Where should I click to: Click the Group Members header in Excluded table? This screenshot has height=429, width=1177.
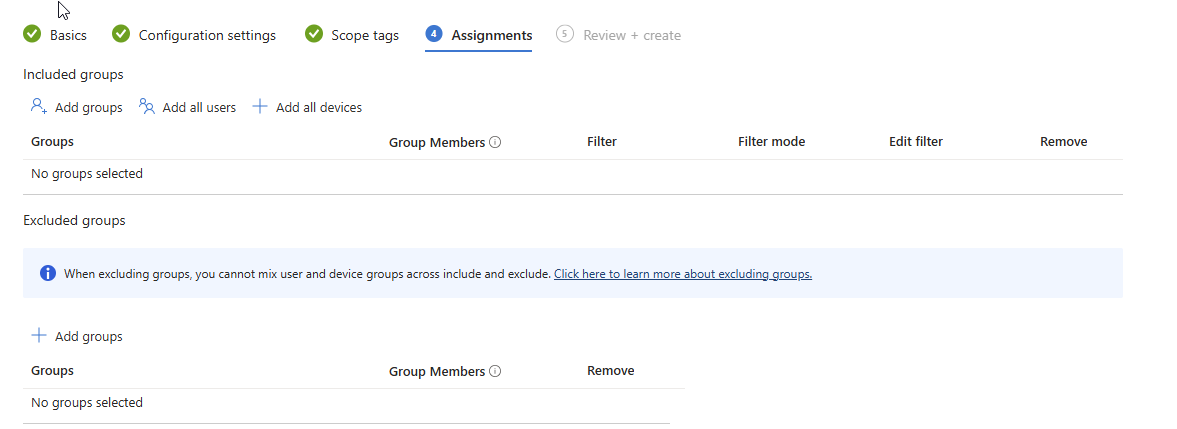coord(437,372)
